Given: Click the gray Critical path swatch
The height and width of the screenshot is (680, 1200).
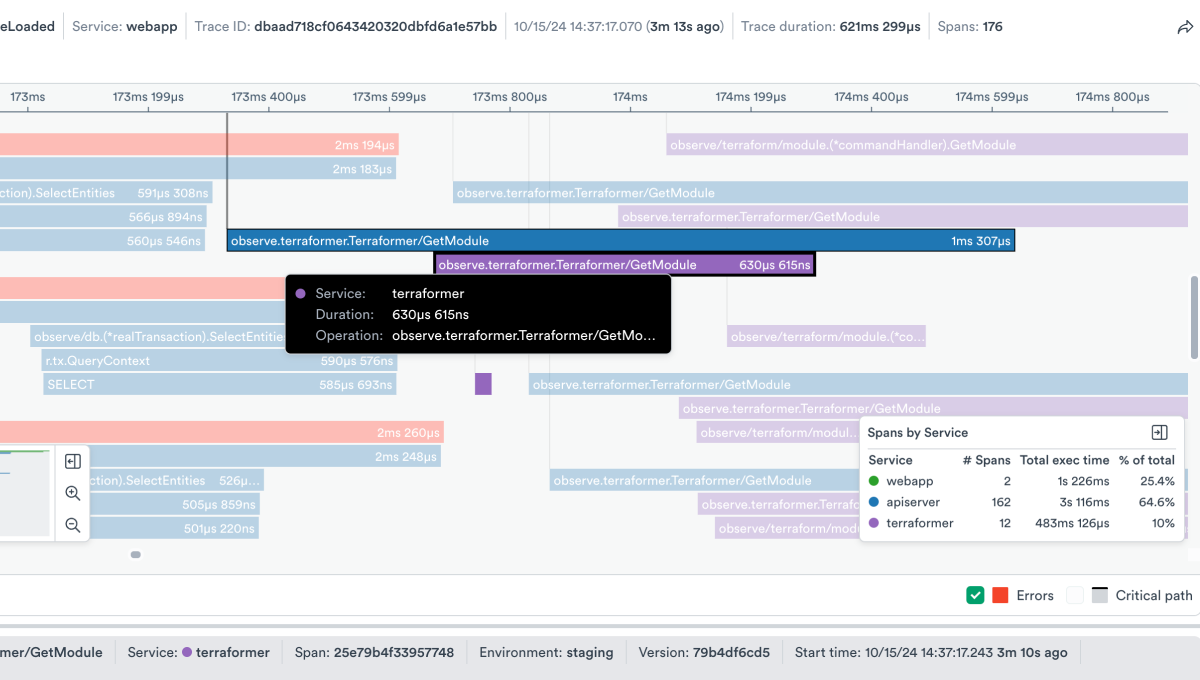Looking at the screenshot, I should coord(1100,595).
